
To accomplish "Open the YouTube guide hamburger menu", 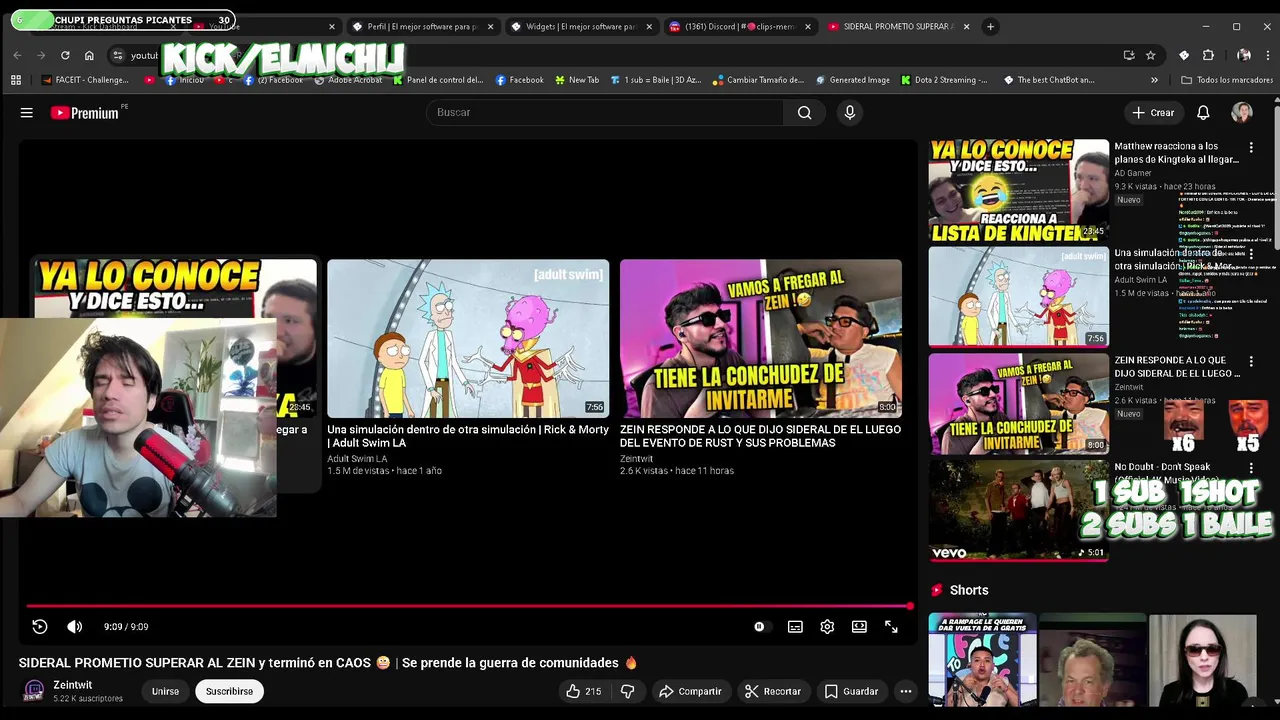I will coord(27,113).
